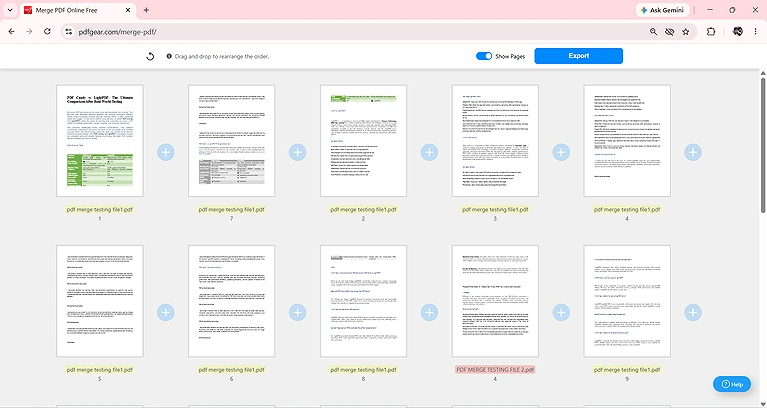
Task: Click the browser forward arrow
Action: coord(29,31)
